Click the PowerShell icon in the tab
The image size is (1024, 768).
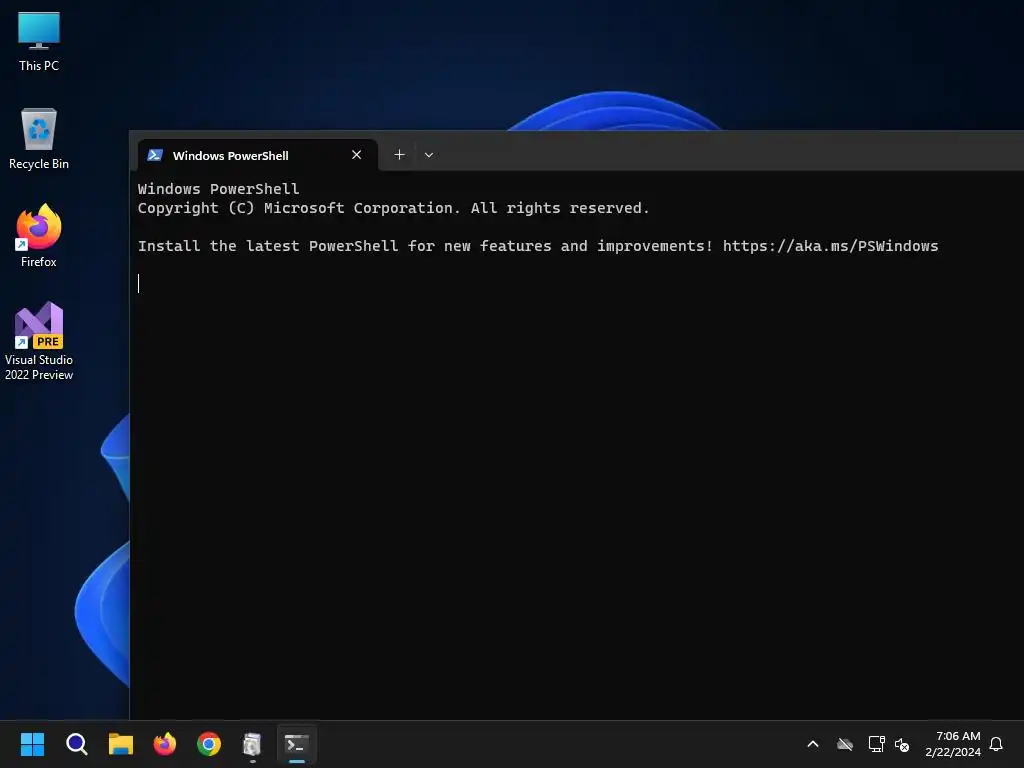[155, 155]
